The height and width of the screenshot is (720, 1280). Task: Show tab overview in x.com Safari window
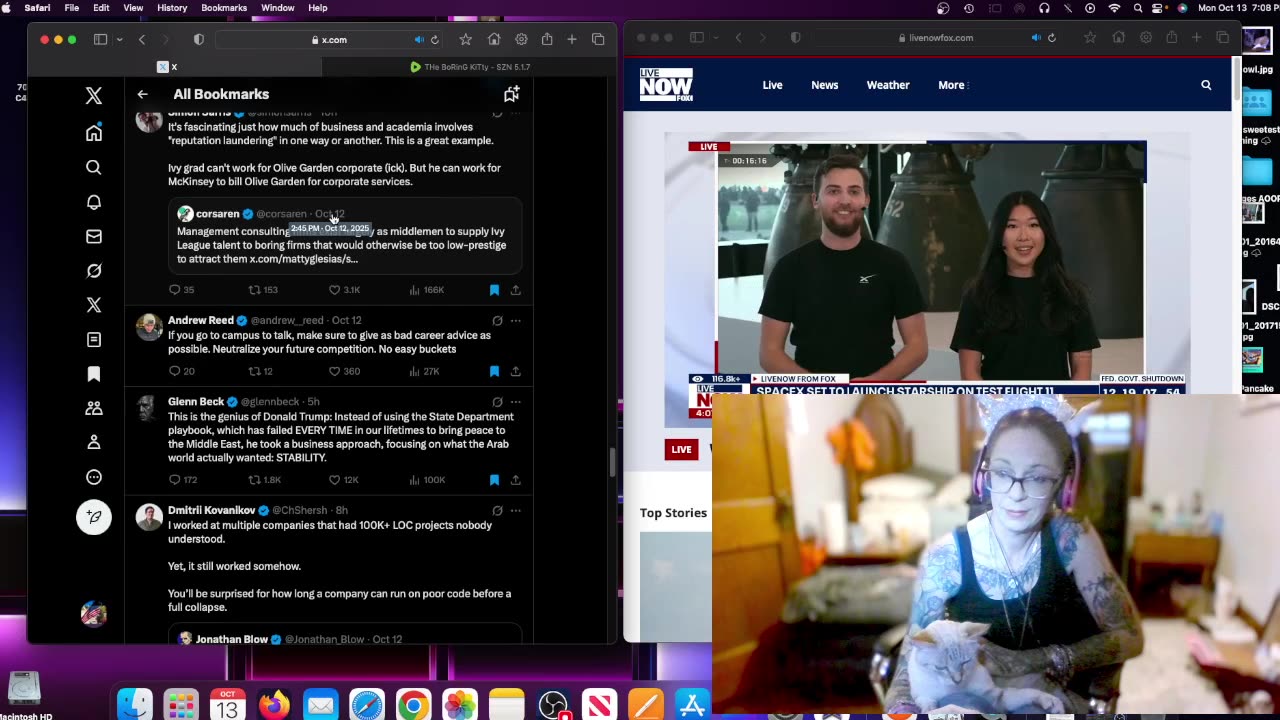[x=598, y=39]
